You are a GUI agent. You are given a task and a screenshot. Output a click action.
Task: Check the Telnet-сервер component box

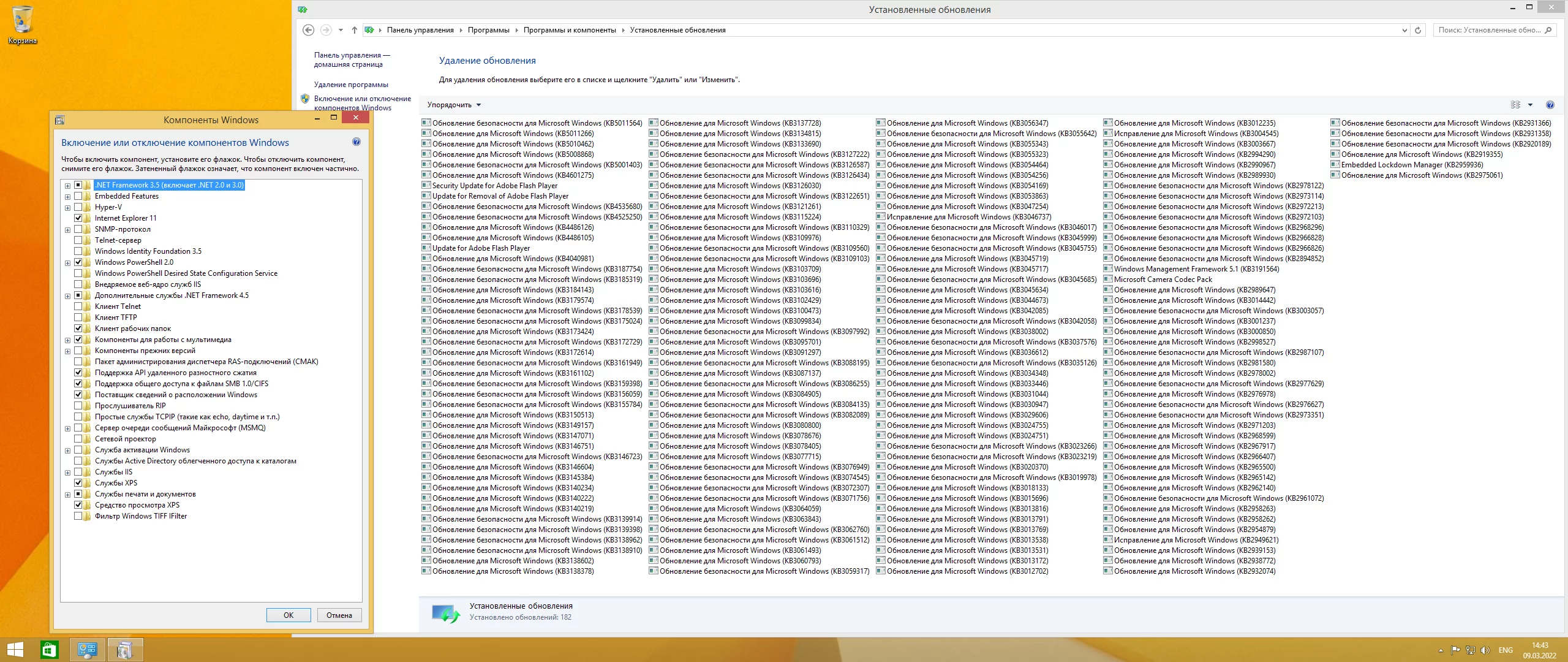(78, 240)
